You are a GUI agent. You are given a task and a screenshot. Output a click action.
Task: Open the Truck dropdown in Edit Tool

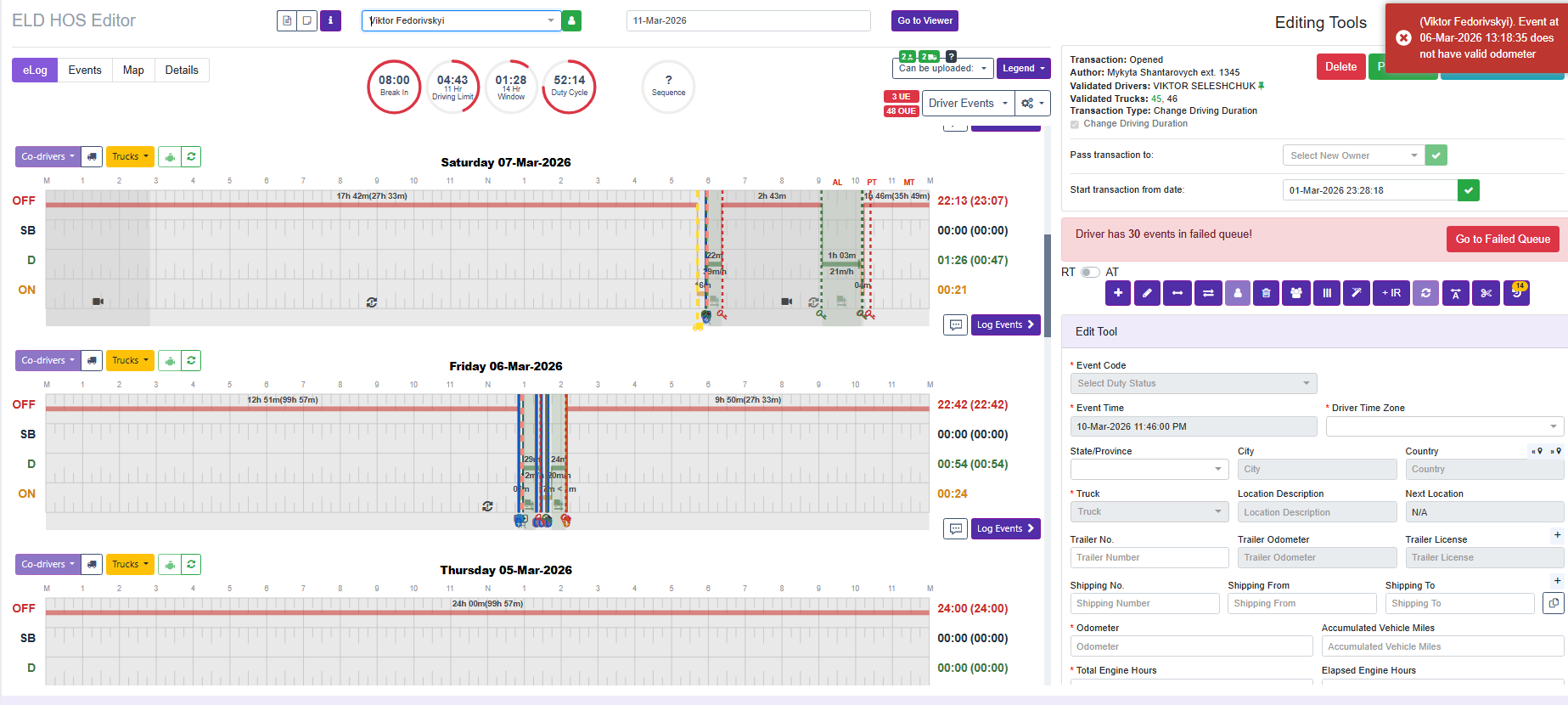tap(1149, 511)
